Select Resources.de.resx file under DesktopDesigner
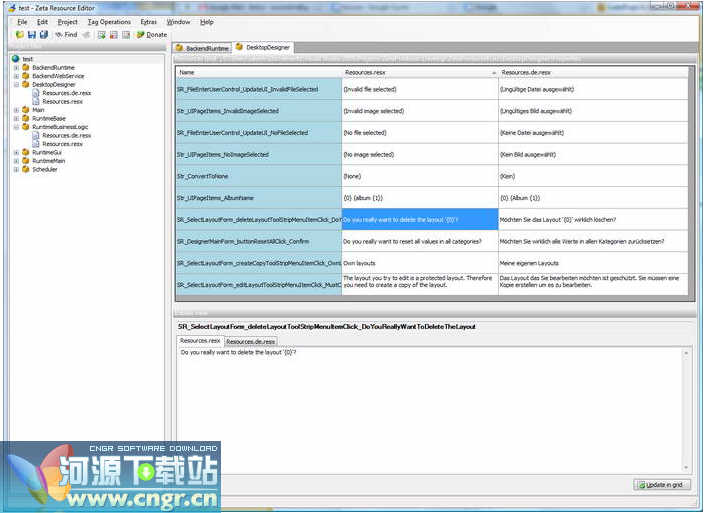Viewport: 704px width, 513px height. (x=66, y=93)
